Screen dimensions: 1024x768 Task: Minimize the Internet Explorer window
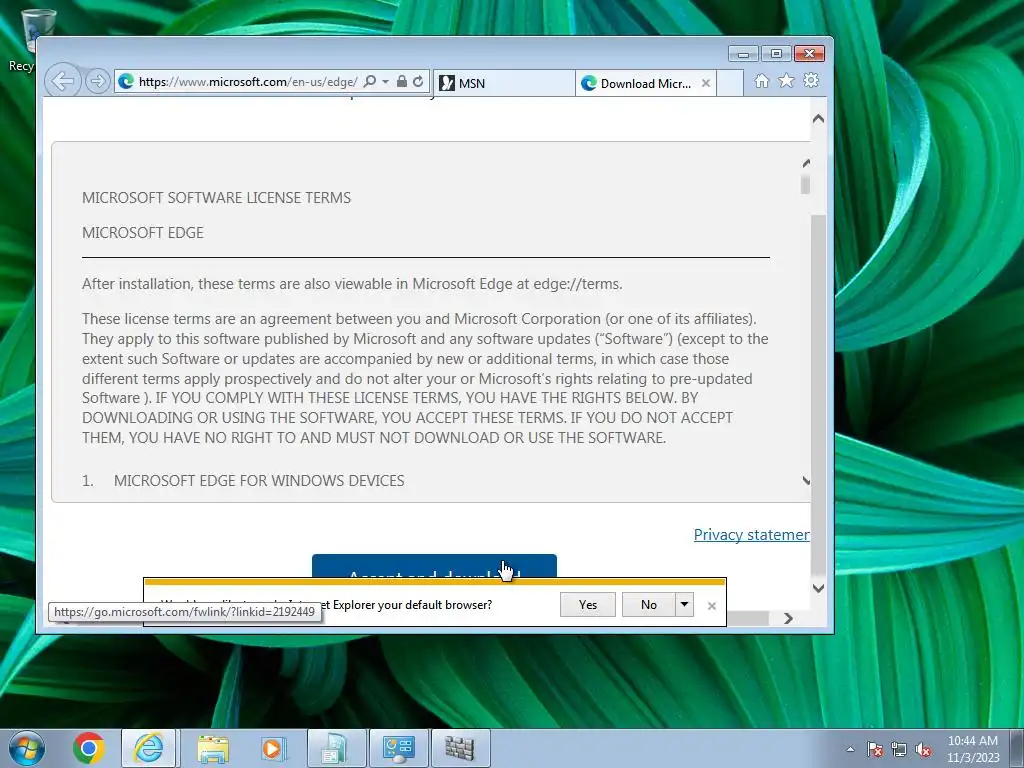click(743, 54)
